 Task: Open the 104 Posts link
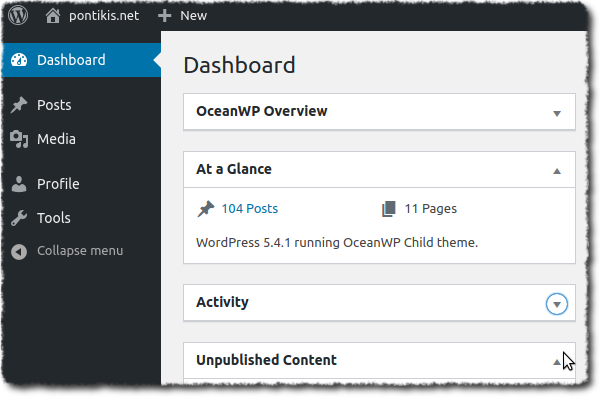pos(249,209)
